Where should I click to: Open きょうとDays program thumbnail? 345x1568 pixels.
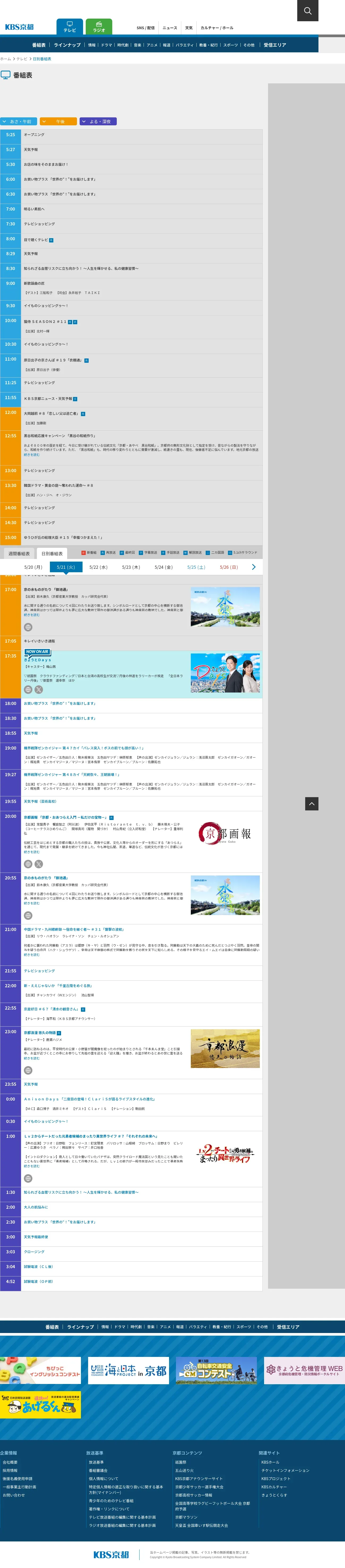click(225, 673)
